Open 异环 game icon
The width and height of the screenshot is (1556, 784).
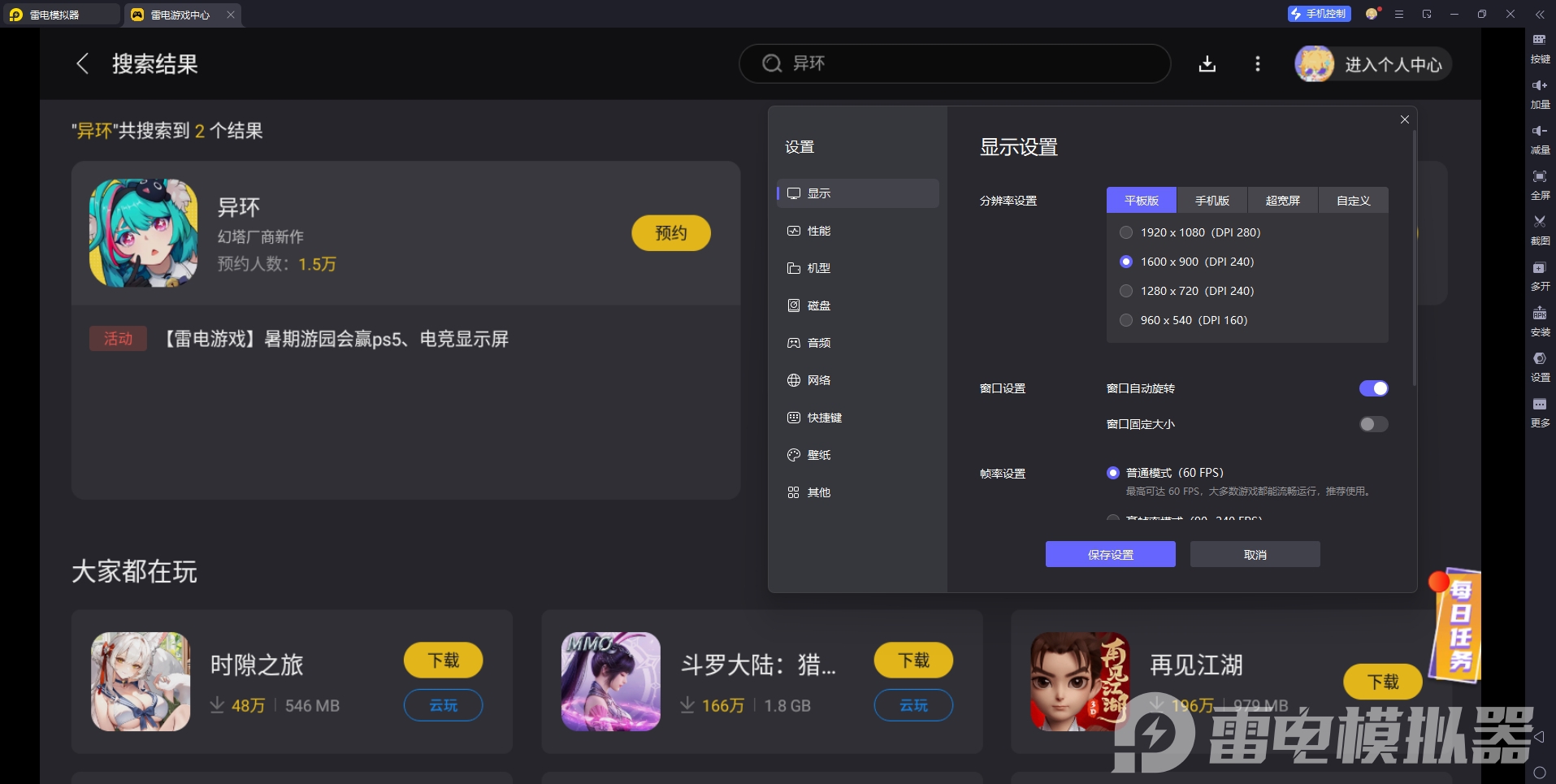pos(143,233)
